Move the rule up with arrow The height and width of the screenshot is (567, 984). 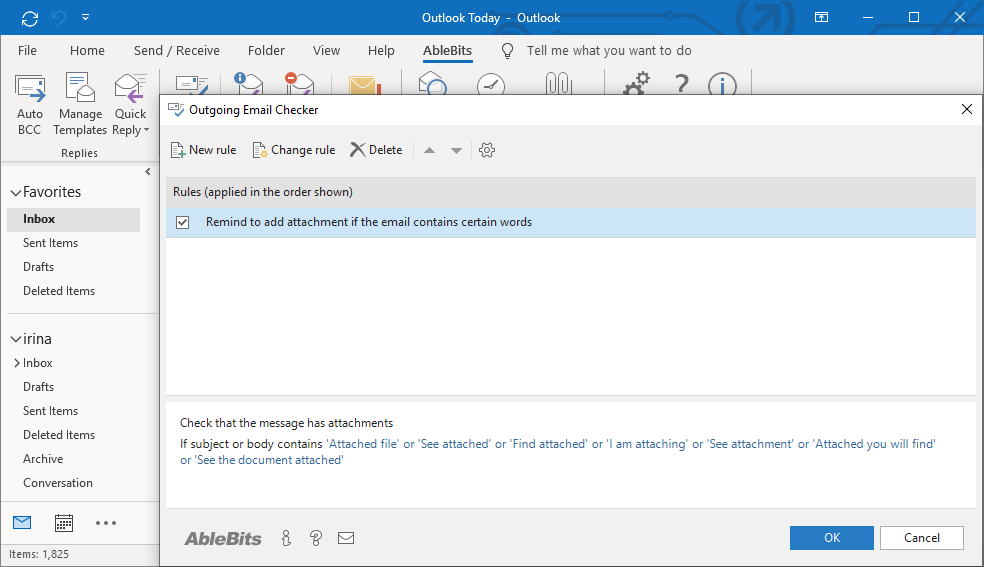(x=429, y=151)
